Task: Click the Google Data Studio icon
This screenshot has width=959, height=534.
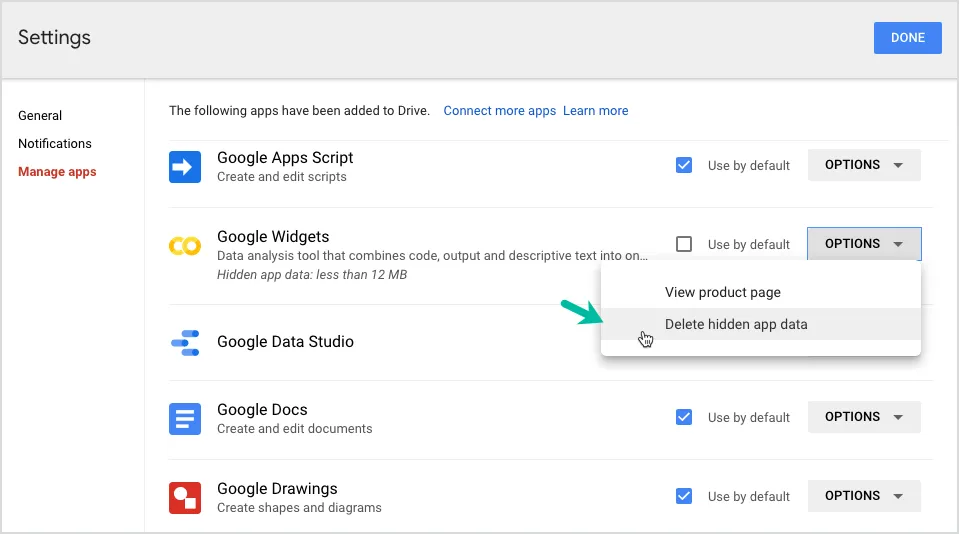Action: click(185, 343)
